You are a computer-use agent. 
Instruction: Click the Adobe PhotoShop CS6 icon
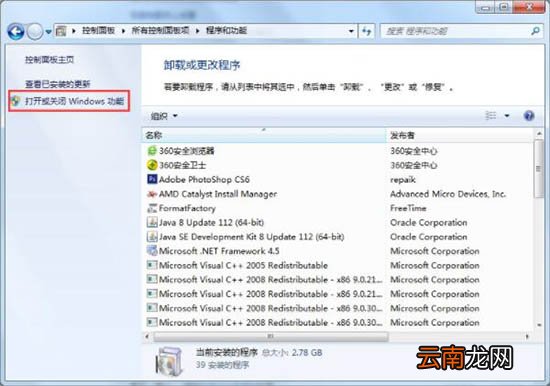click(x=152, y=179)
